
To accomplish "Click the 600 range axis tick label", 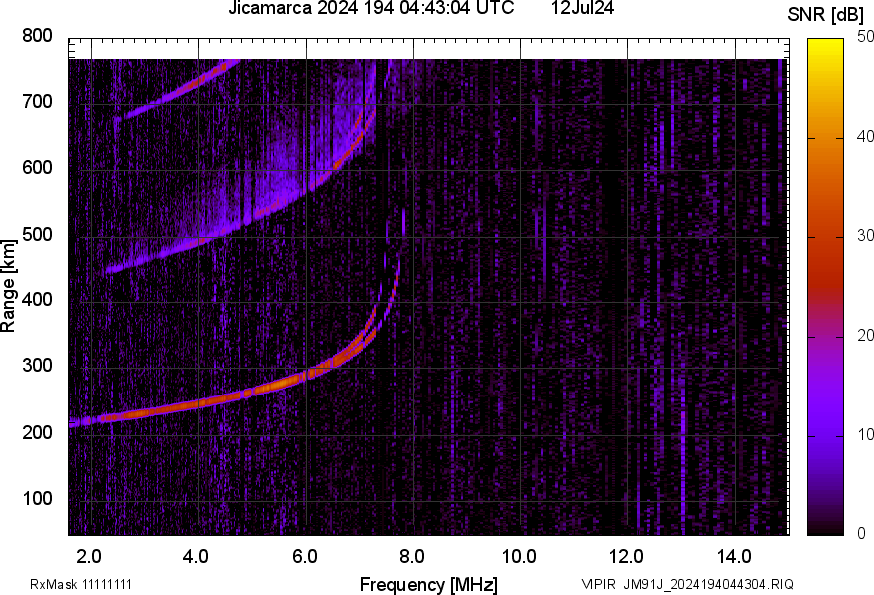I will click(37, 168).
